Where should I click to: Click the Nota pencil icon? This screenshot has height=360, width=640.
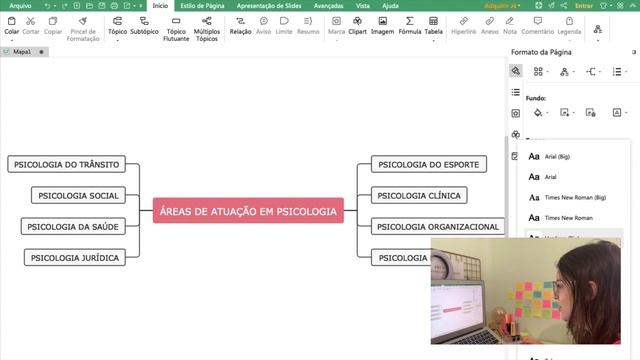pos(510,21)
